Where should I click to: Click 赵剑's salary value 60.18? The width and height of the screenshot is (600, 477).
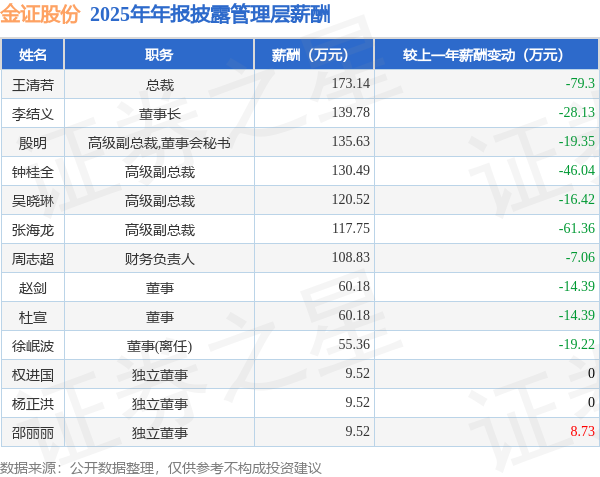coord(354,286)
